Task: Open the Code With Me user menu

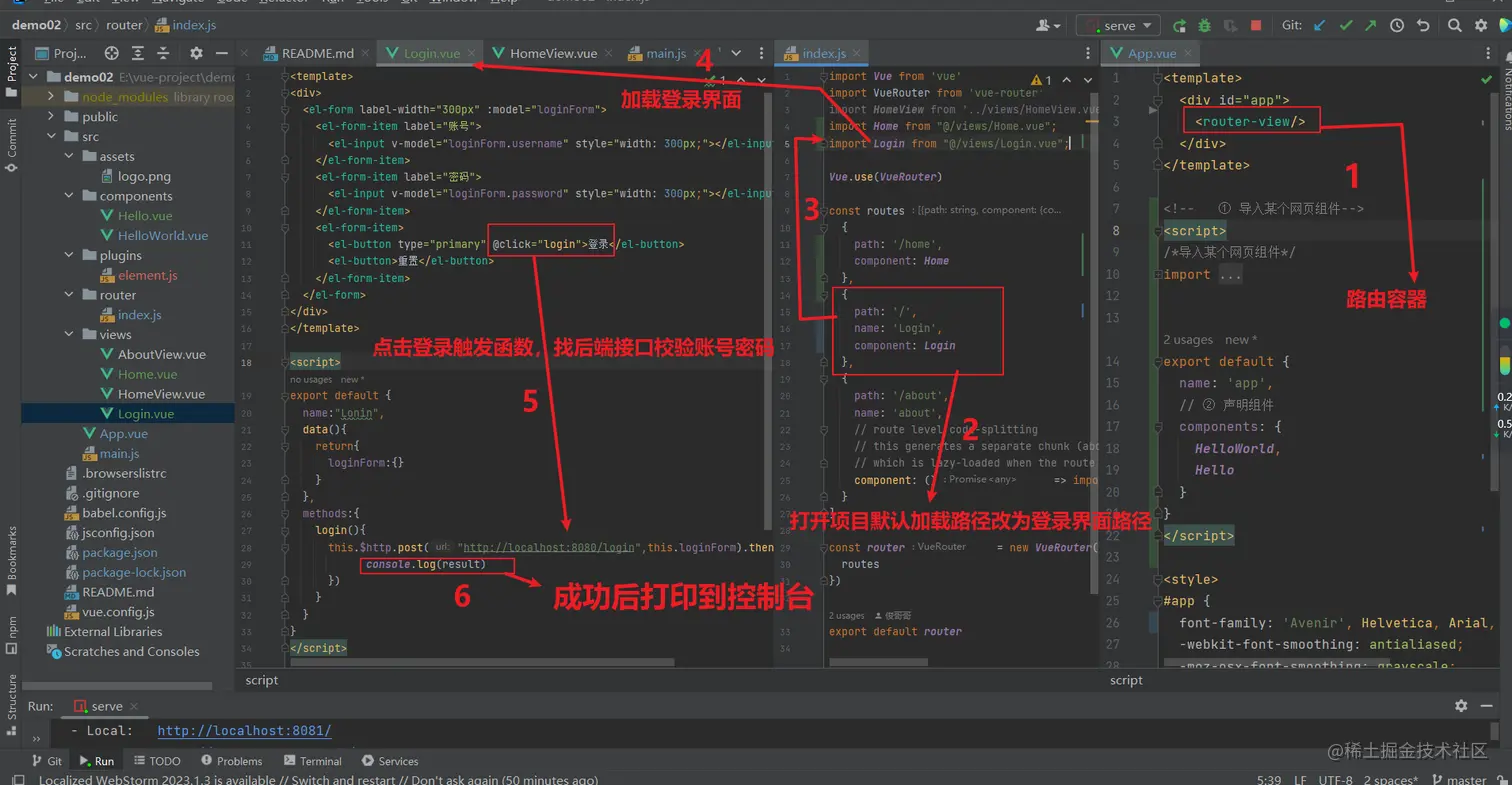Action: pos(1049,26)
